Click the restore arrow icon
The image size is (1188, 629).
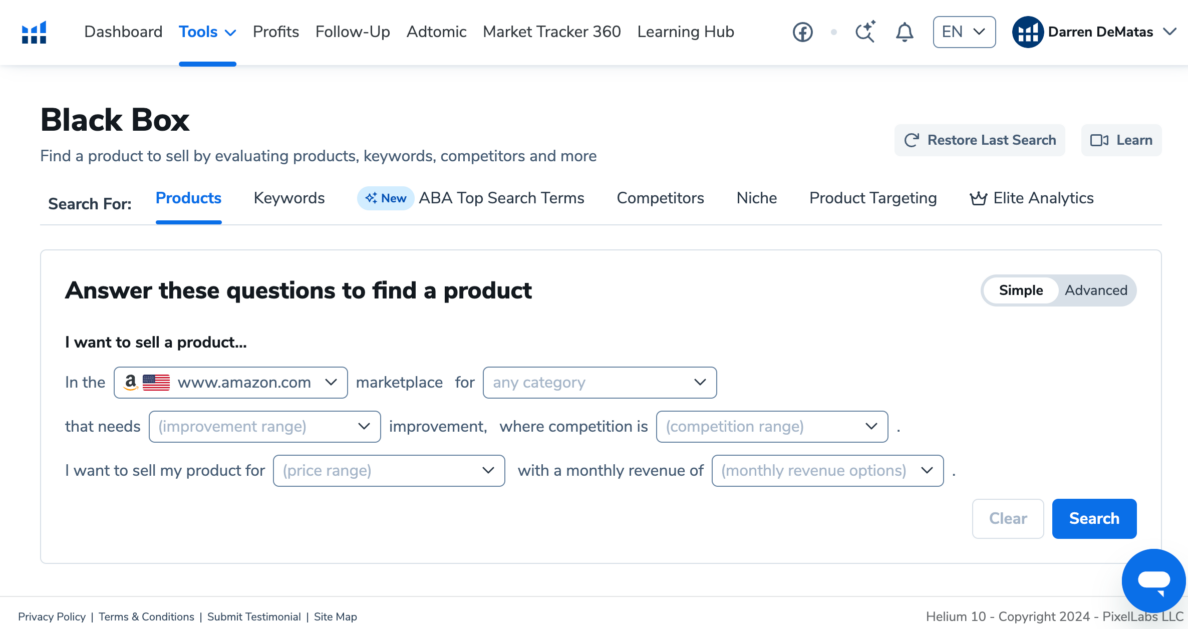point(911,140)
